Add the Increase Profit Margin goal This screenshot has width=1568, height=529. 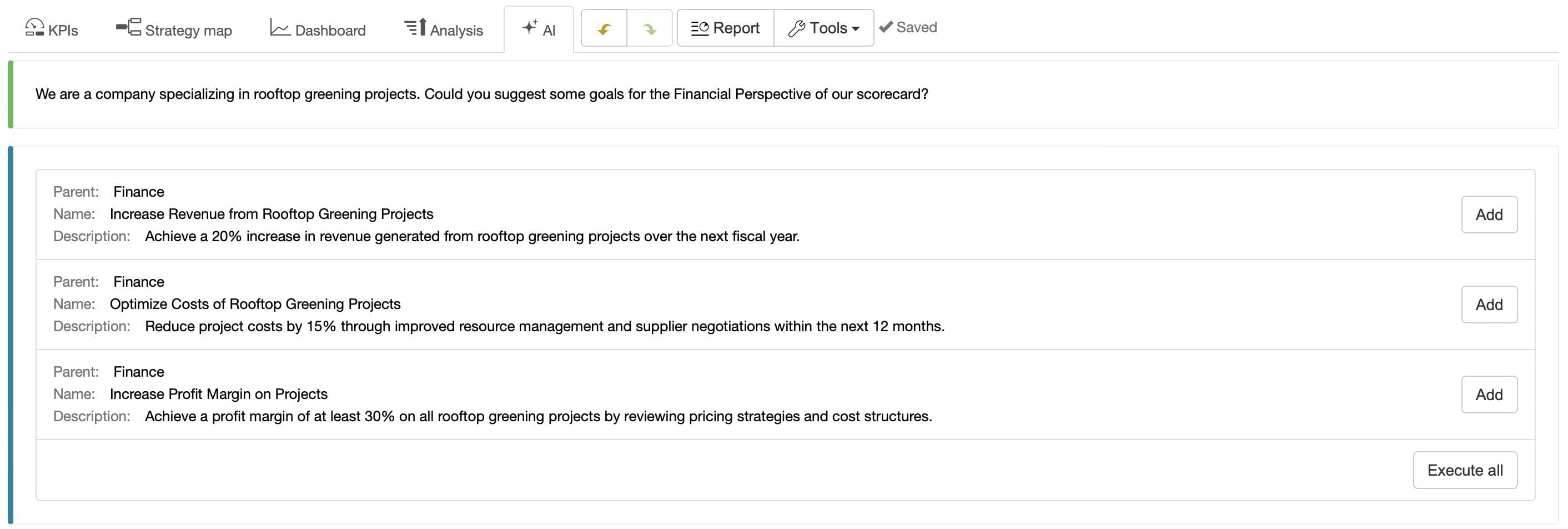click(x=1489, y=395)
